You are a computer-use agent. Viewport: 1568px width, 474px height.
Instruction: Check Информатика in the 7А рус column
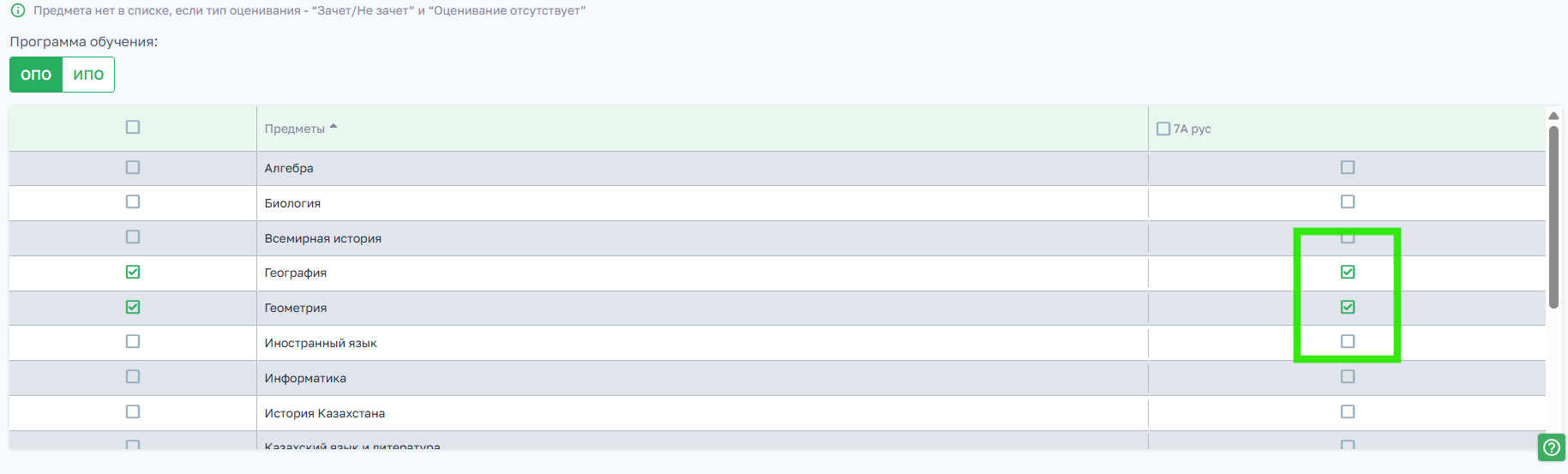pyautogui.click(x=1348, y=376)
